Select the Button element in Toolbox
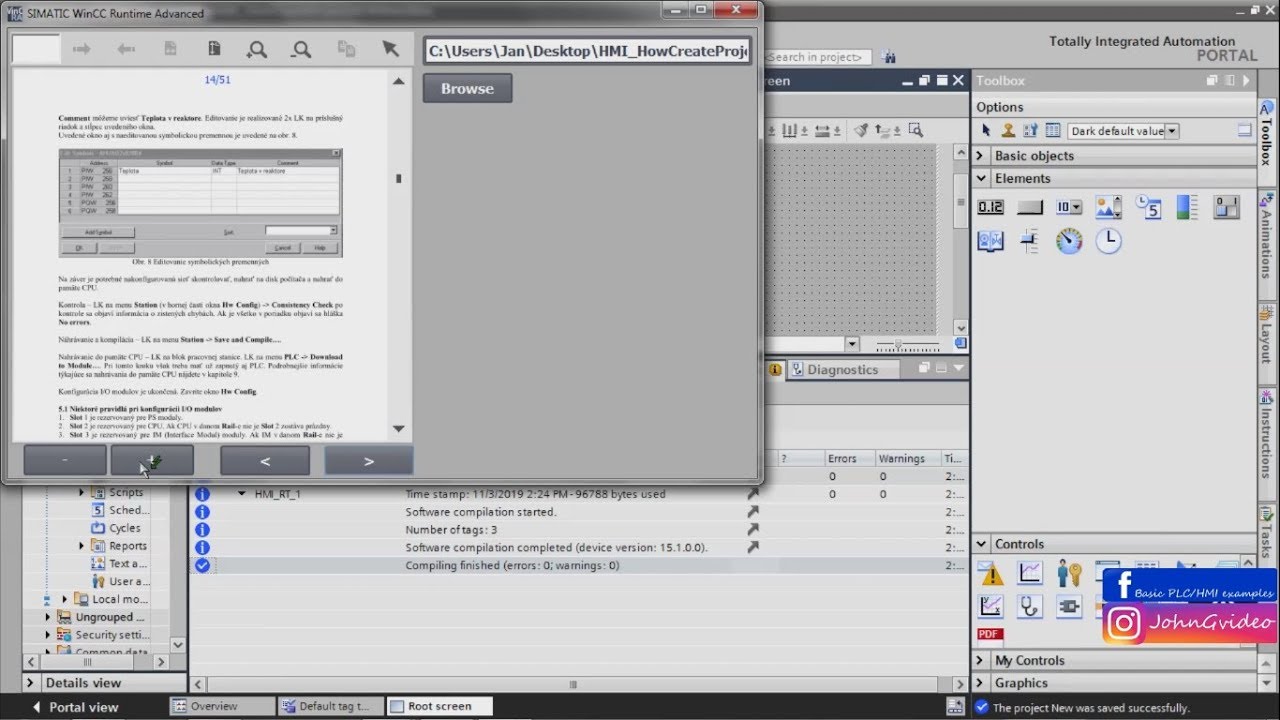The width and height of the screenshot is (1280, 720). pos(1029,207)
